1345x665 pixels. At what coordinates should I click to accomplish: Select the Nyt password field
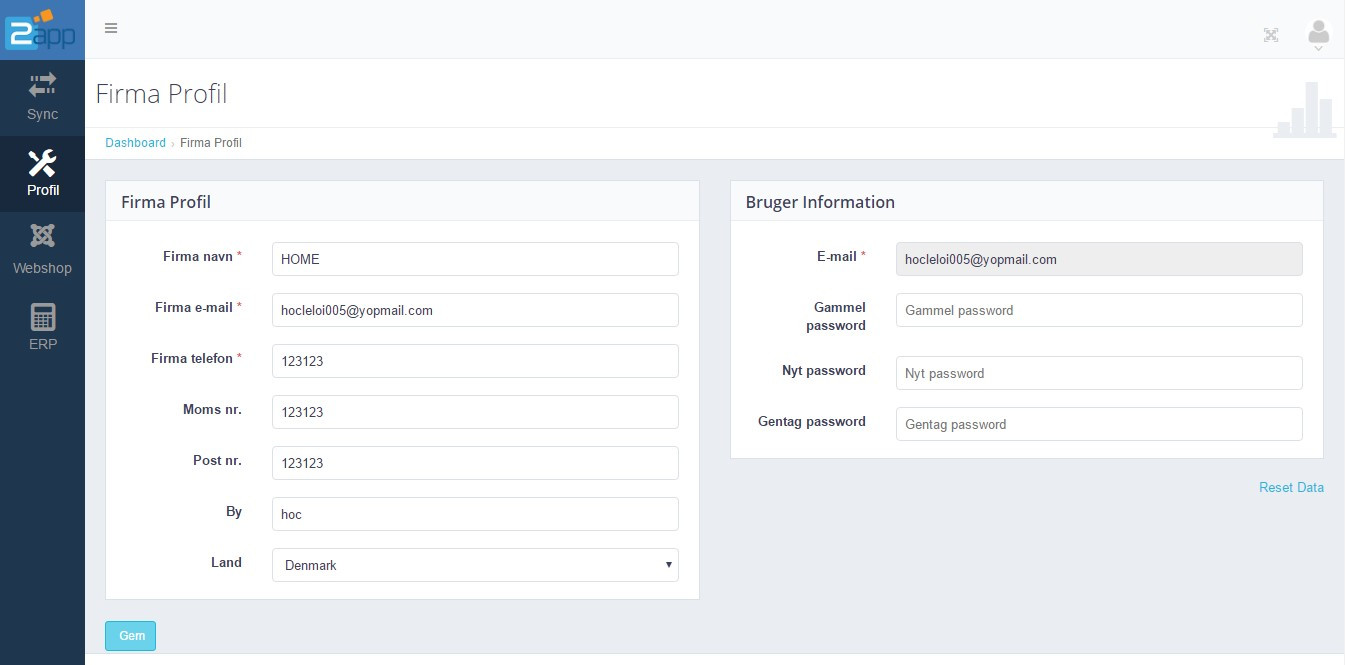click(x=1098, y=373)
